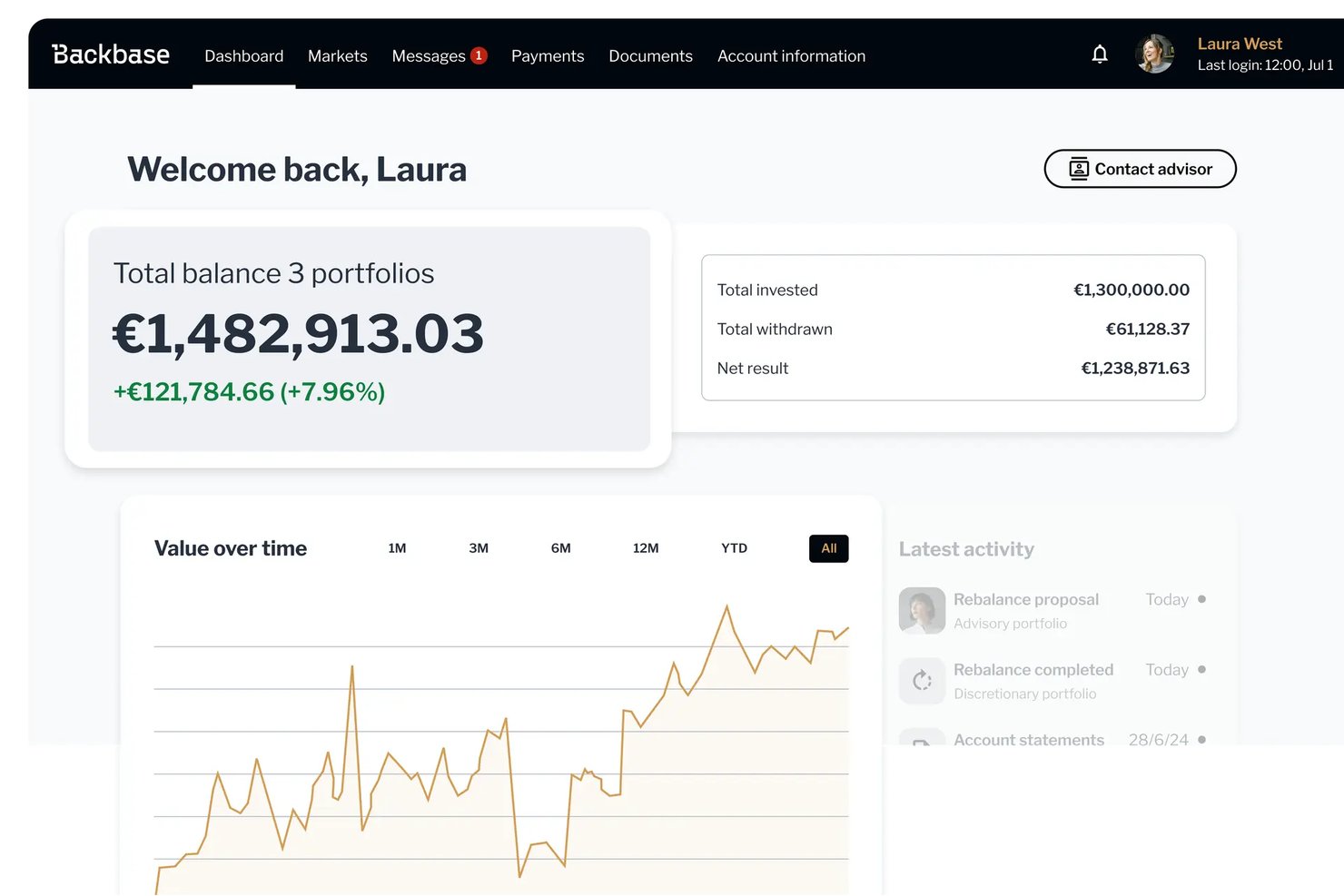The width and height of the screenshot is (1344, 896).
Task: Open Laura West's profile avatar
Action: (x=1155, y=54)
